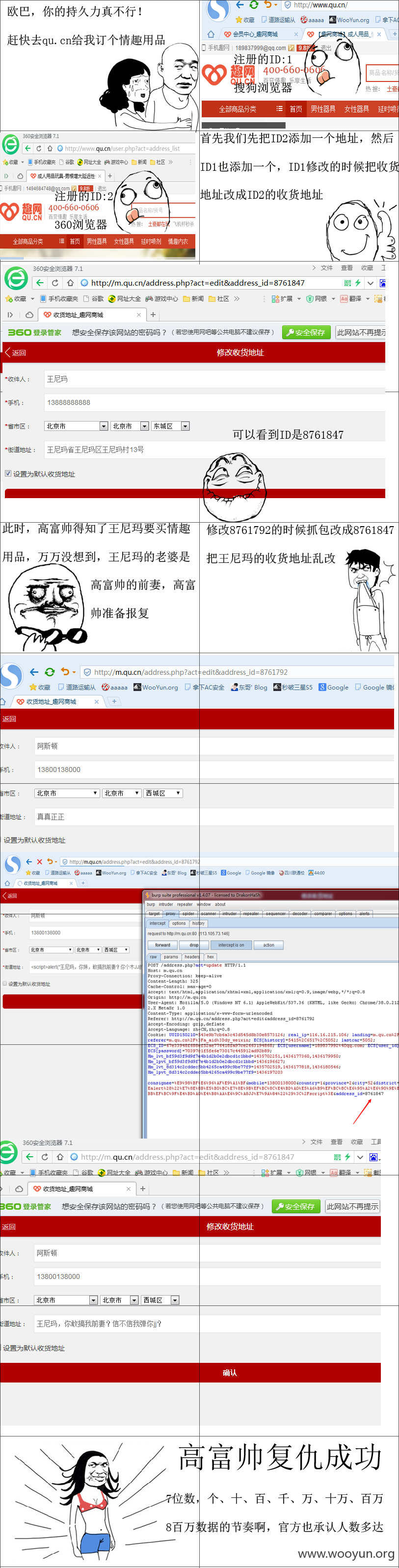Viewport: 399px width, 1568px height.
Task: Open city 北京市 dropdown in 王尼玛 form
Action: pos(130,426)
